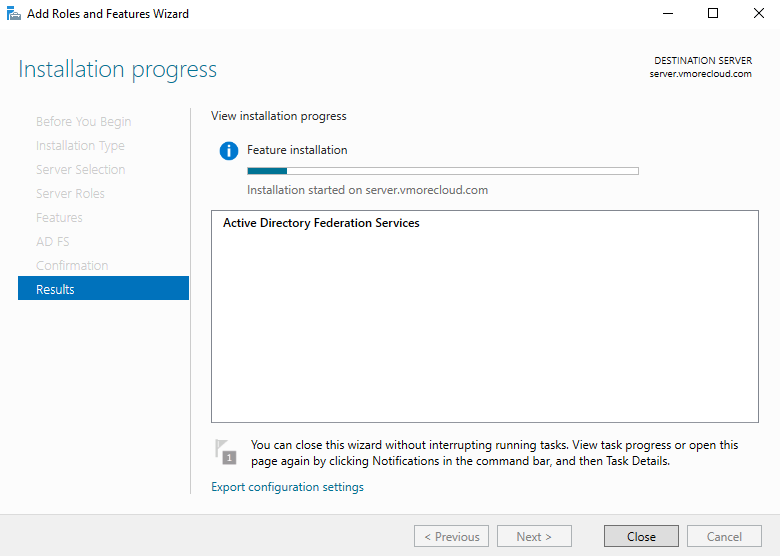Click the destination server name server.vmorecloud.com
Image resolution: width=780 pixels, height=556 pixels.
(700, 74)
